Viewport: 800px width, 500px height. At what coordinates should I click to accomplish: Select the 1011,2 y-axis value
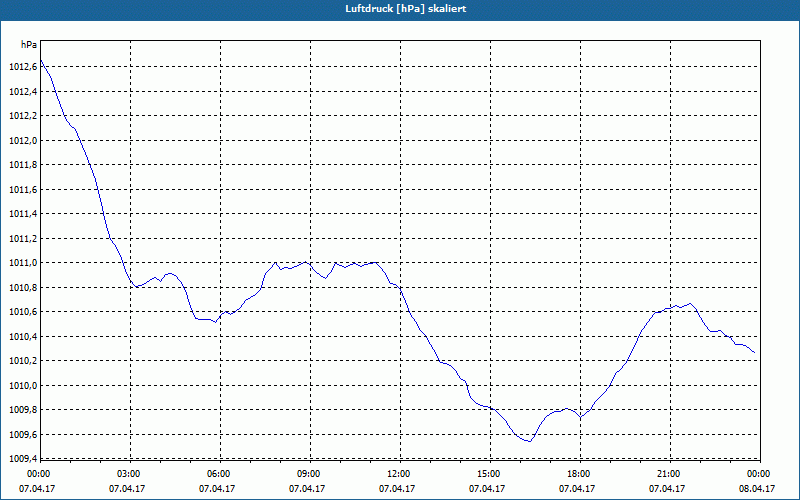coord(23,239)
